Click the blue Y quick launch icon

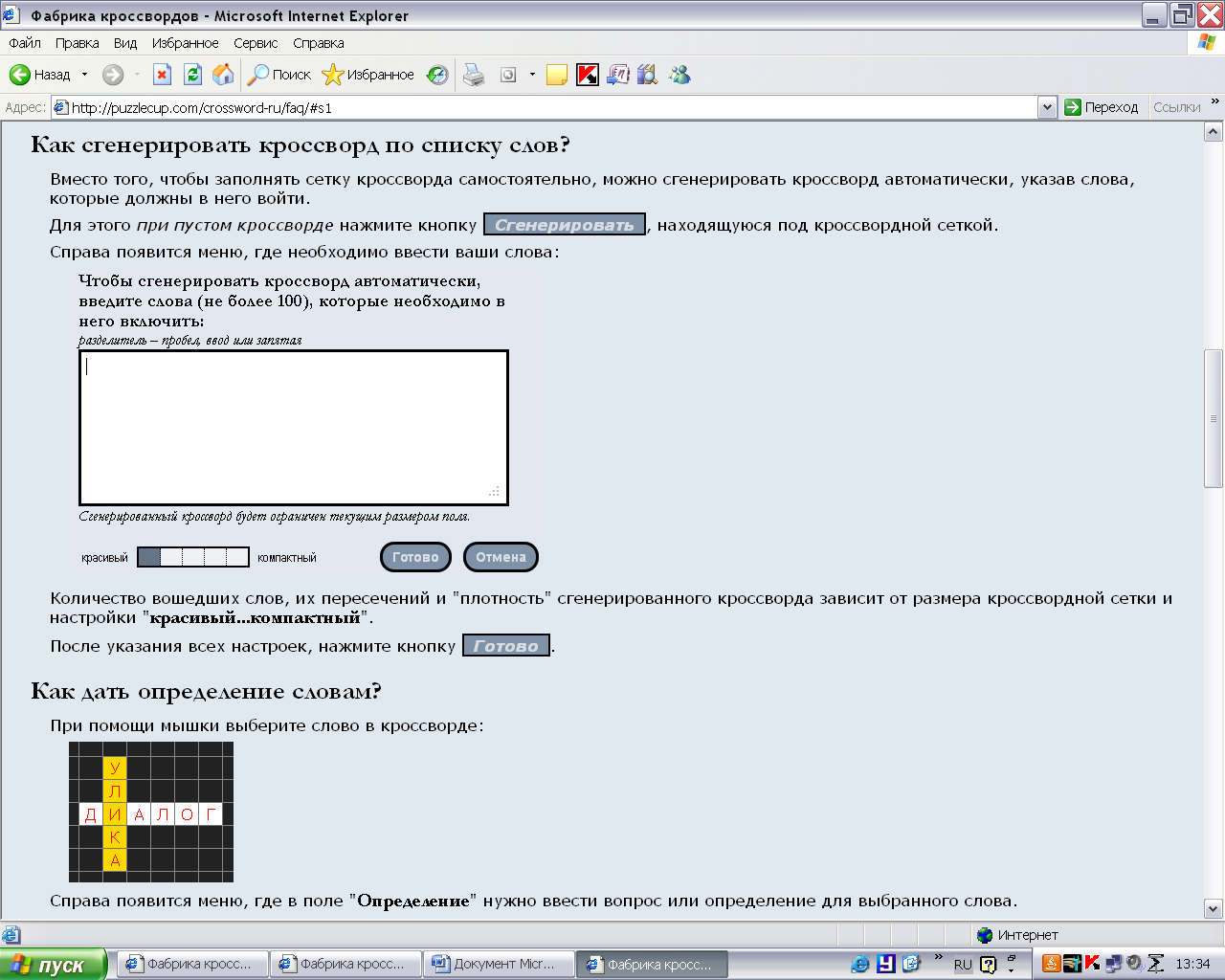[x=886, y=964]
